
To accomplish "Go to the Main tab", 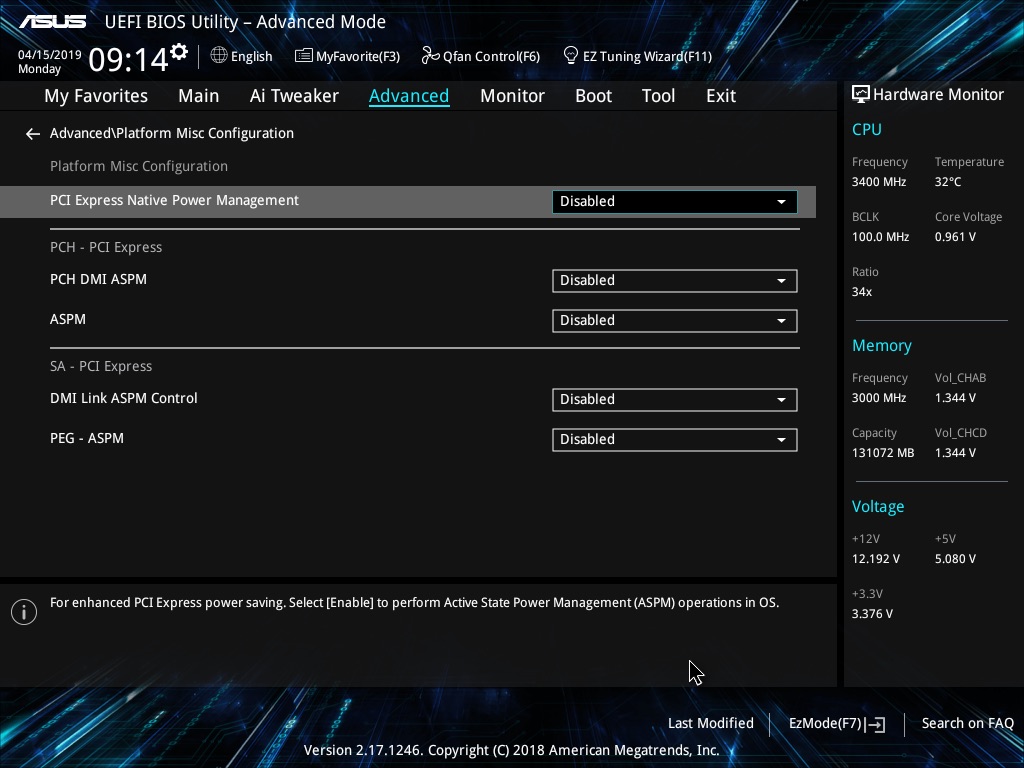I will coord(199,96).
